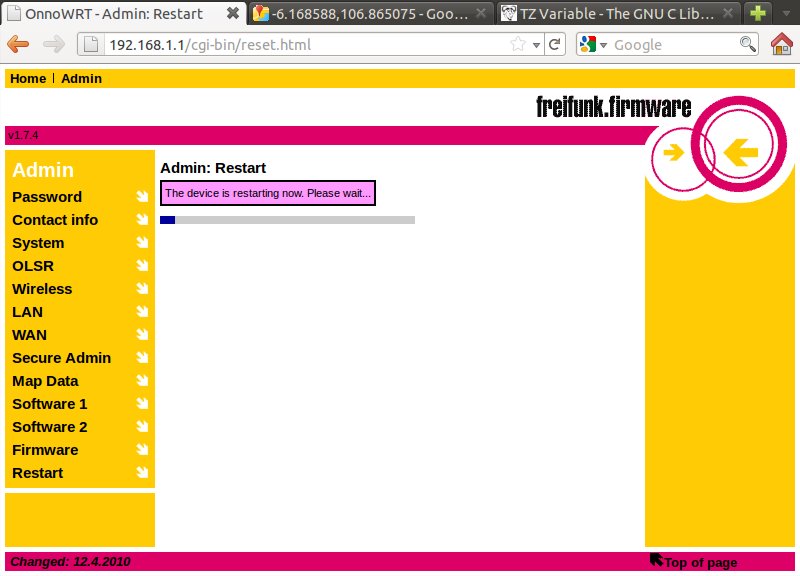Open a new tab with the plus icon
This screenshot has width=800, height=576.
[758, 14]
